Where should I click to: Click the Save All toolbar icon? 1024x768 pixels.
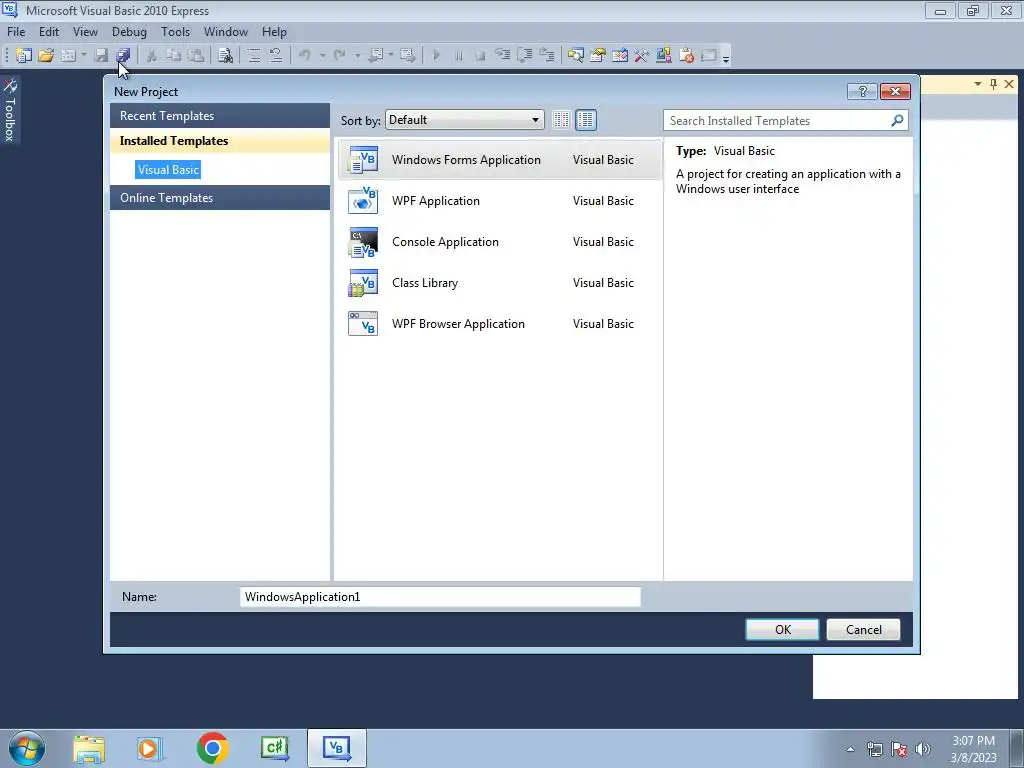[x=123, y=56]
